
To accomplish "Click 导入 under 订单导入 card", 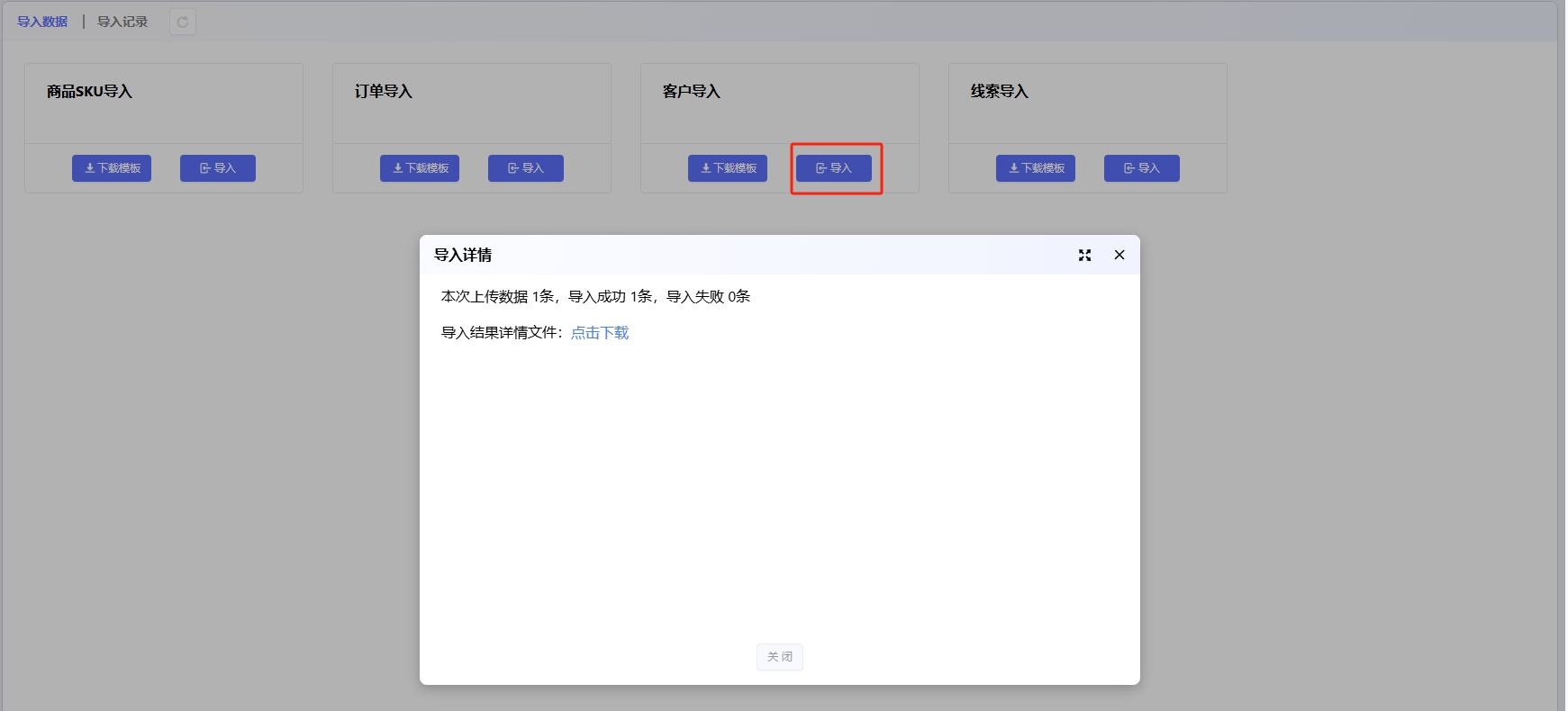I will pos(526,168).
